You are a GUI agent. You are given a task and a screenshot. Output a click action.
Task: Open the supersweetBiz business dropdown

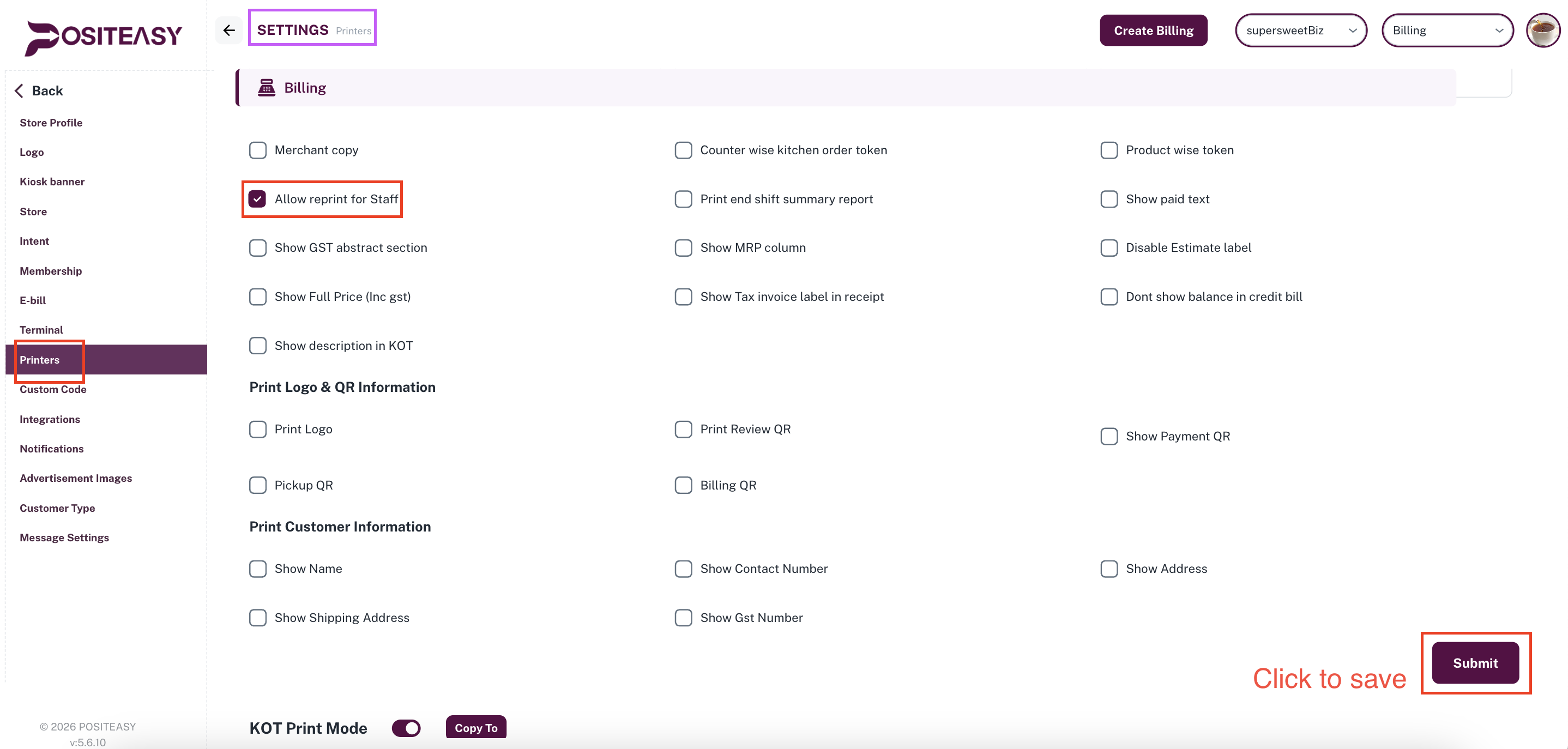(1301, 30)
